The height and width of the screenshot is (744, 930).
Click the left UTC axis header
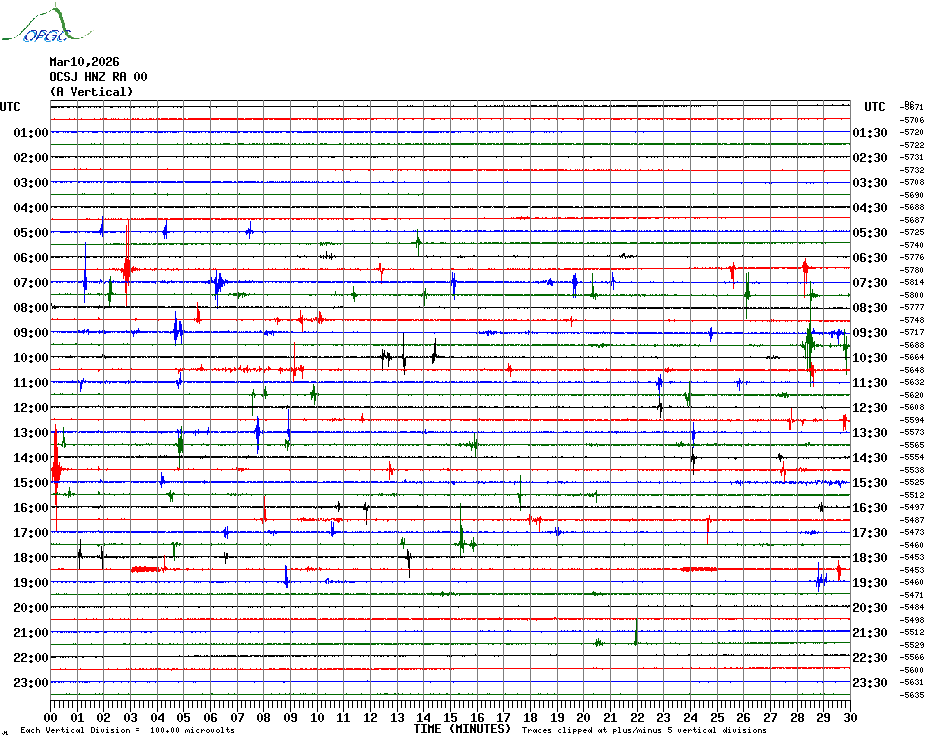click(10, 107)
